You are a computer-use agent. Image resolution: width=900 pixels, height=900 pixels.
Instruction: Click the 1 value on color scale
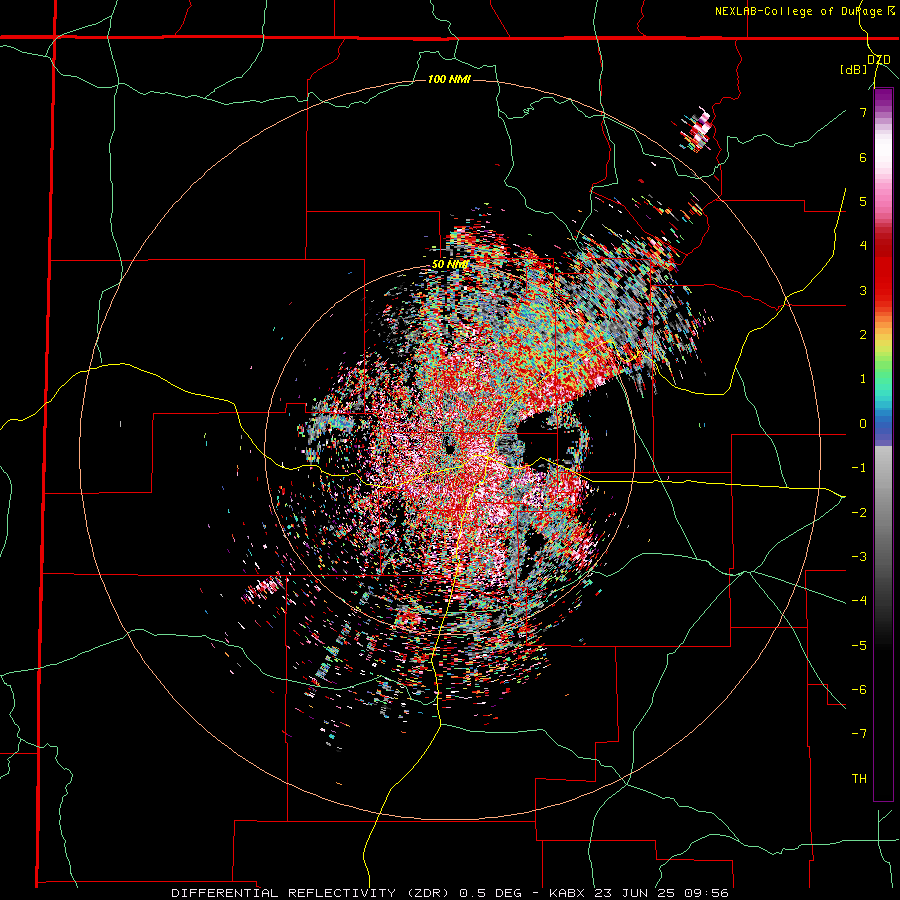[x=863, y=379]
